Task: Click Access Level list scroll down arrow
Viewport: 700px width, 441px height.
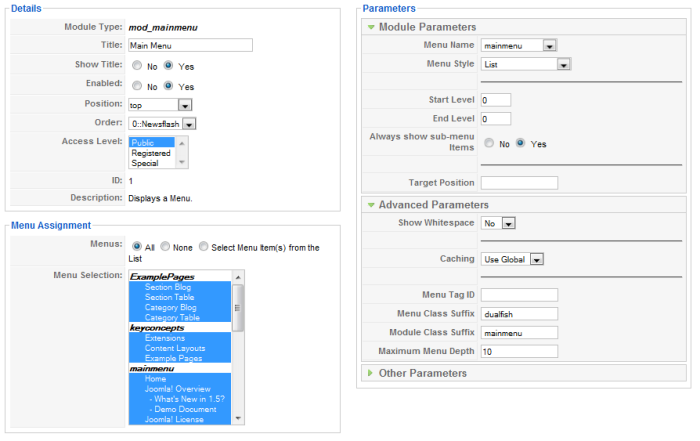Action: pyautogui.click(x=182, y=162)
